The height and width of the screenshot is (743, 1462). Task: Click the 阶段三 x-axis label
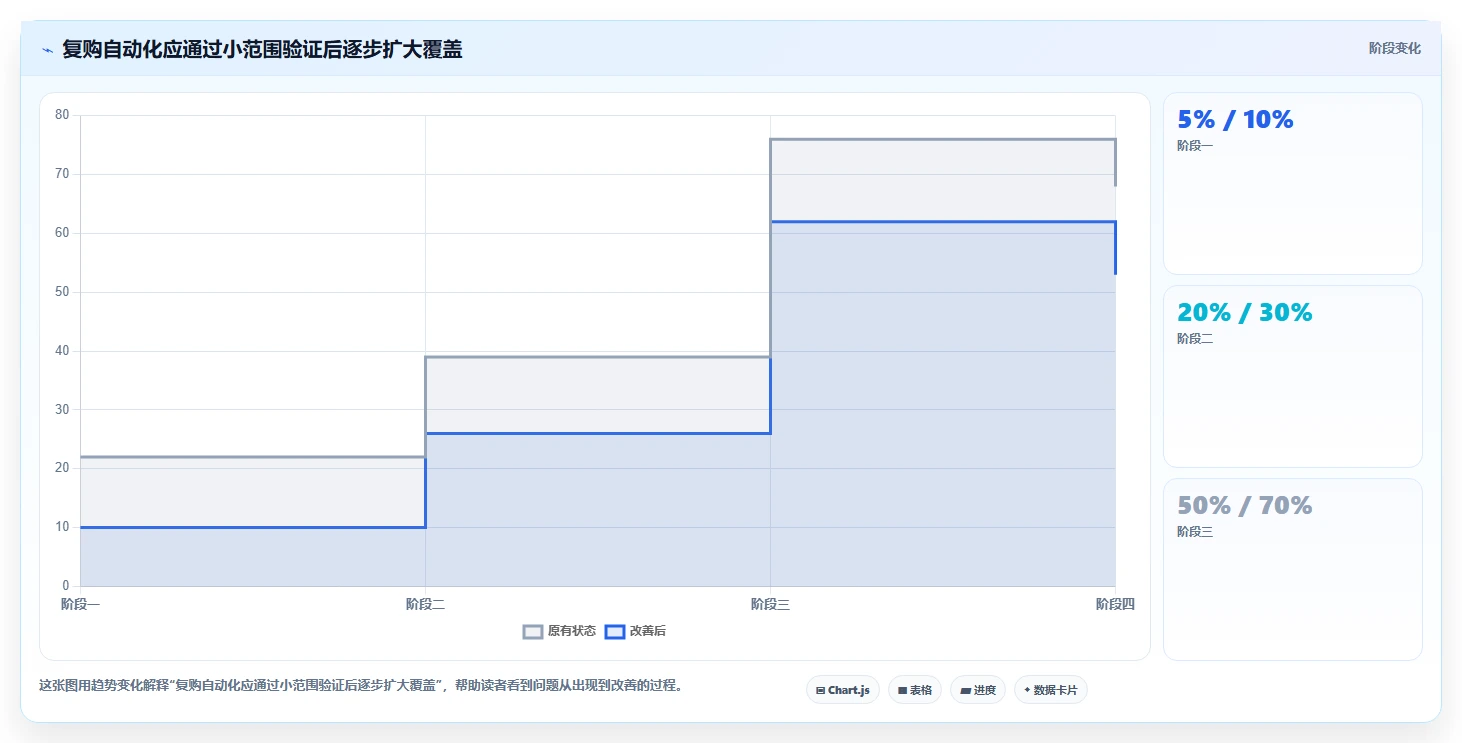pyautogui.click(x=770, y=604)
